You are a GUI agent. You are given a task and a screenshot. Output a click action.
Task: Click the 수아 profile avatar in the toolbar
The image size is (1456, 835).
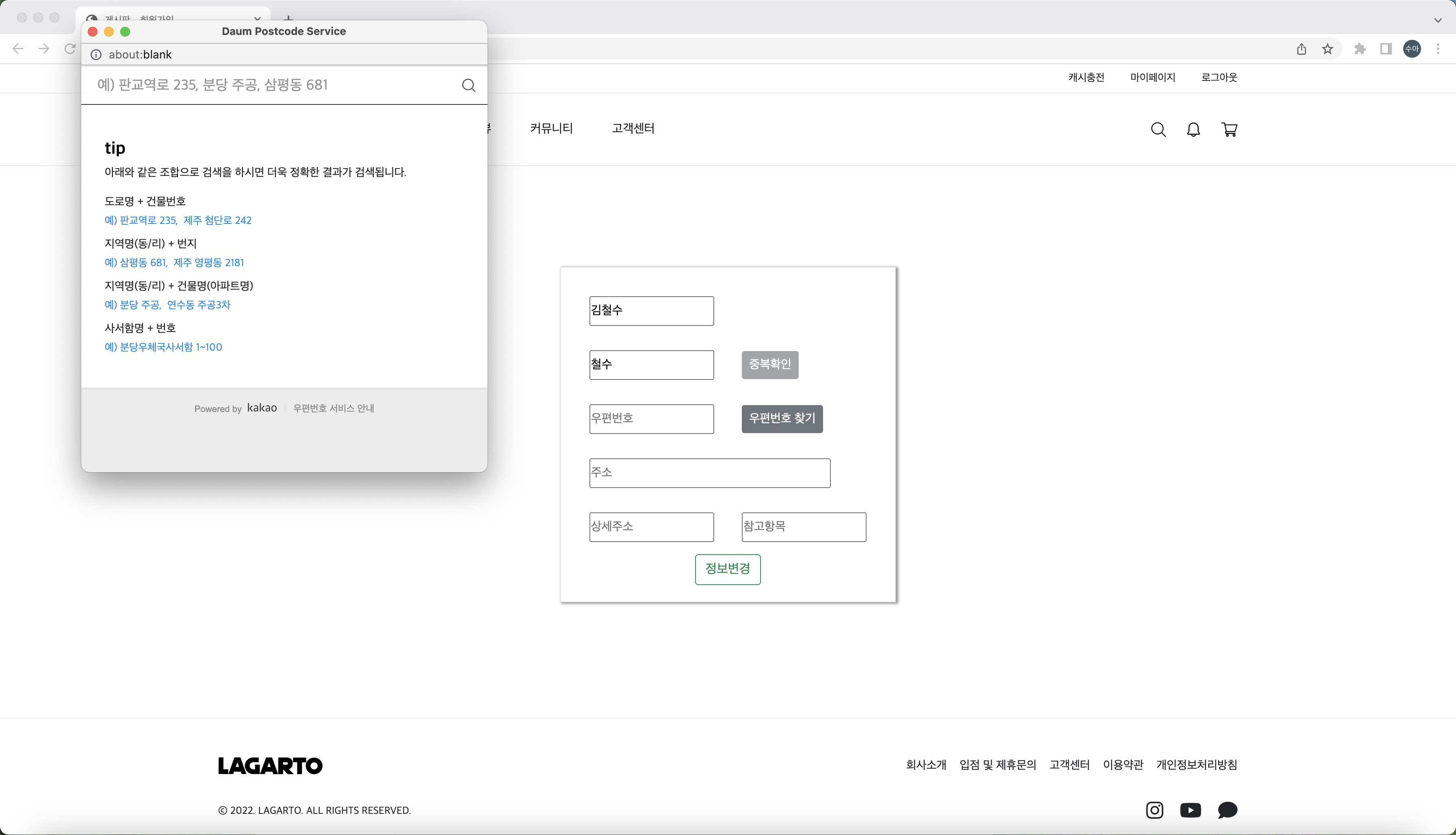pos(1412,49)
